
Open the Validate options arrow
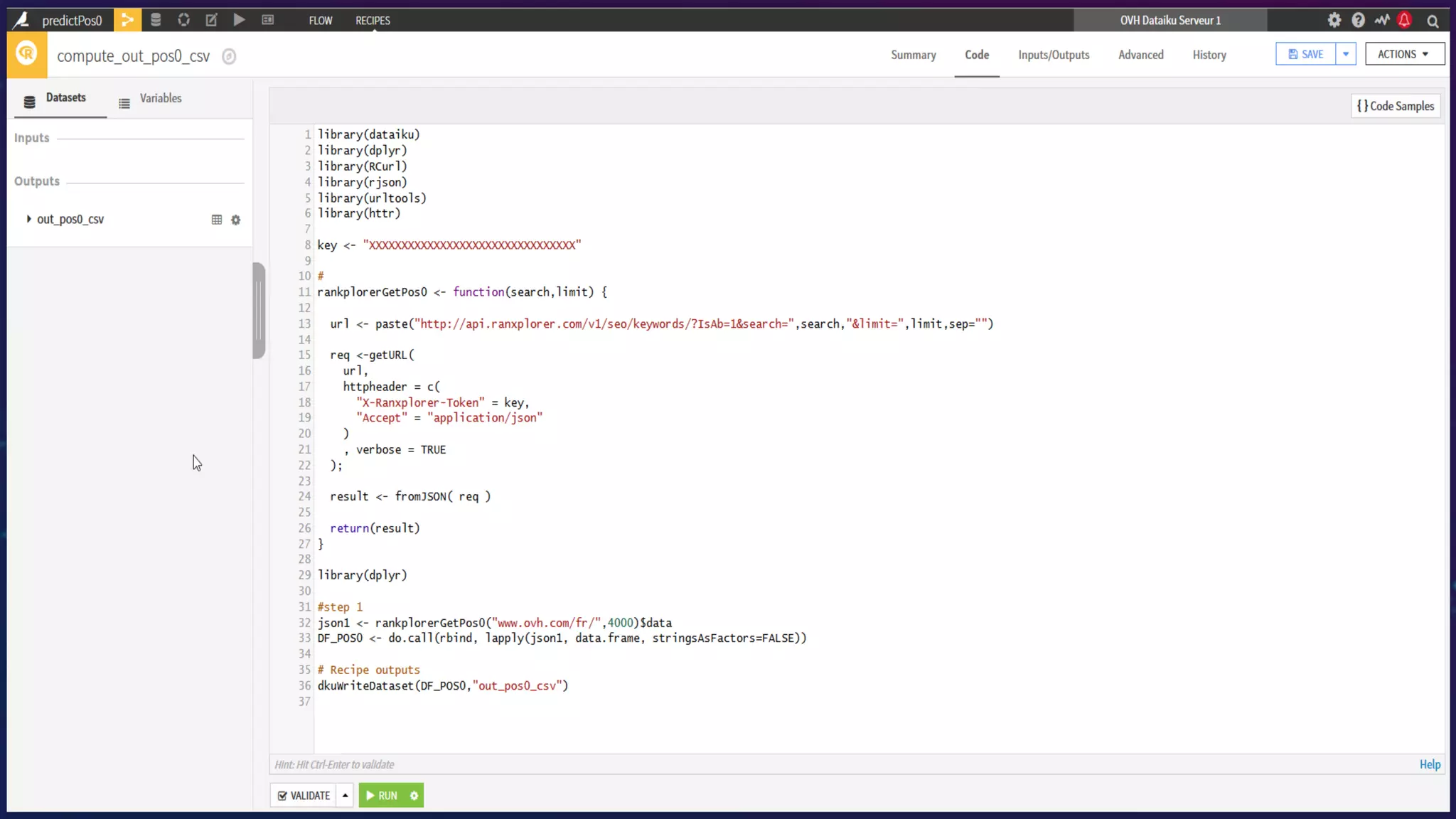point(346,796)
